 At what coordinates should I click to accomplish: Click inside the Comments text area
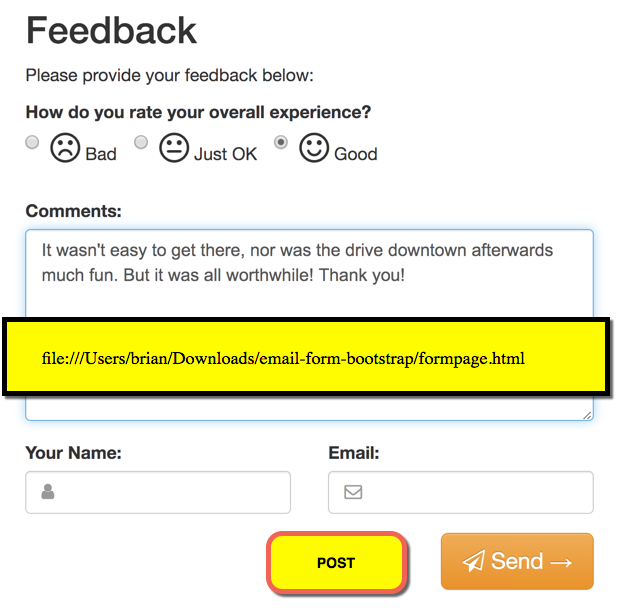tap(310, 275)
